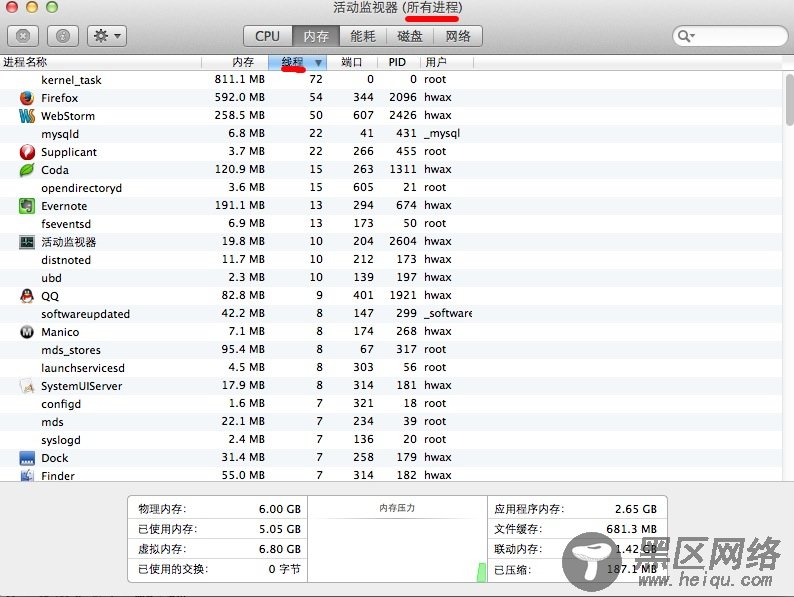The image size is (794, 597).
Task: Click the Supplicant app icon
Action: pyautogui.click(x=27, y=152)
